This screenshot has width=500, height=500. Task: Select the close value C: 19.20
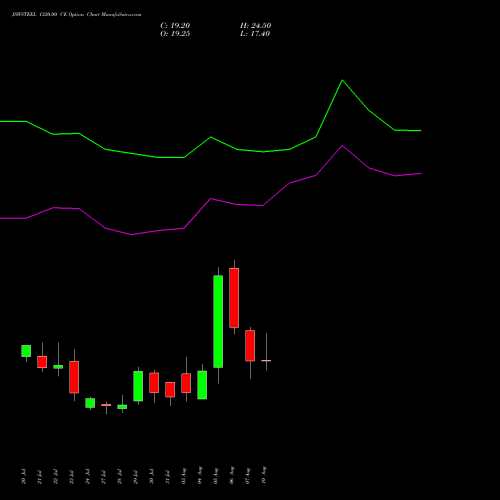click(175, 26)
